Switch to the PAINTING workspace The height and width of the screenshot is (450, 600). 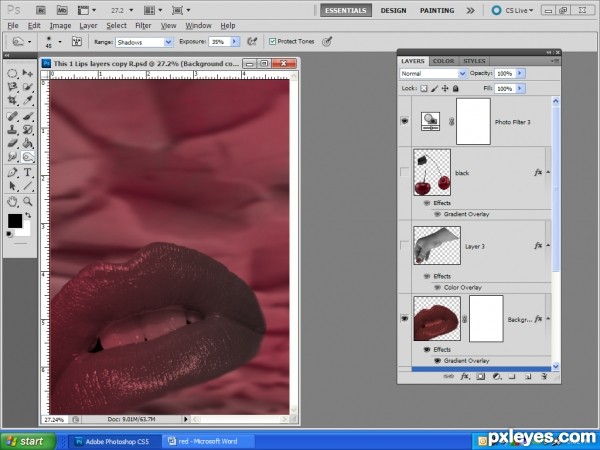(437, 11)
